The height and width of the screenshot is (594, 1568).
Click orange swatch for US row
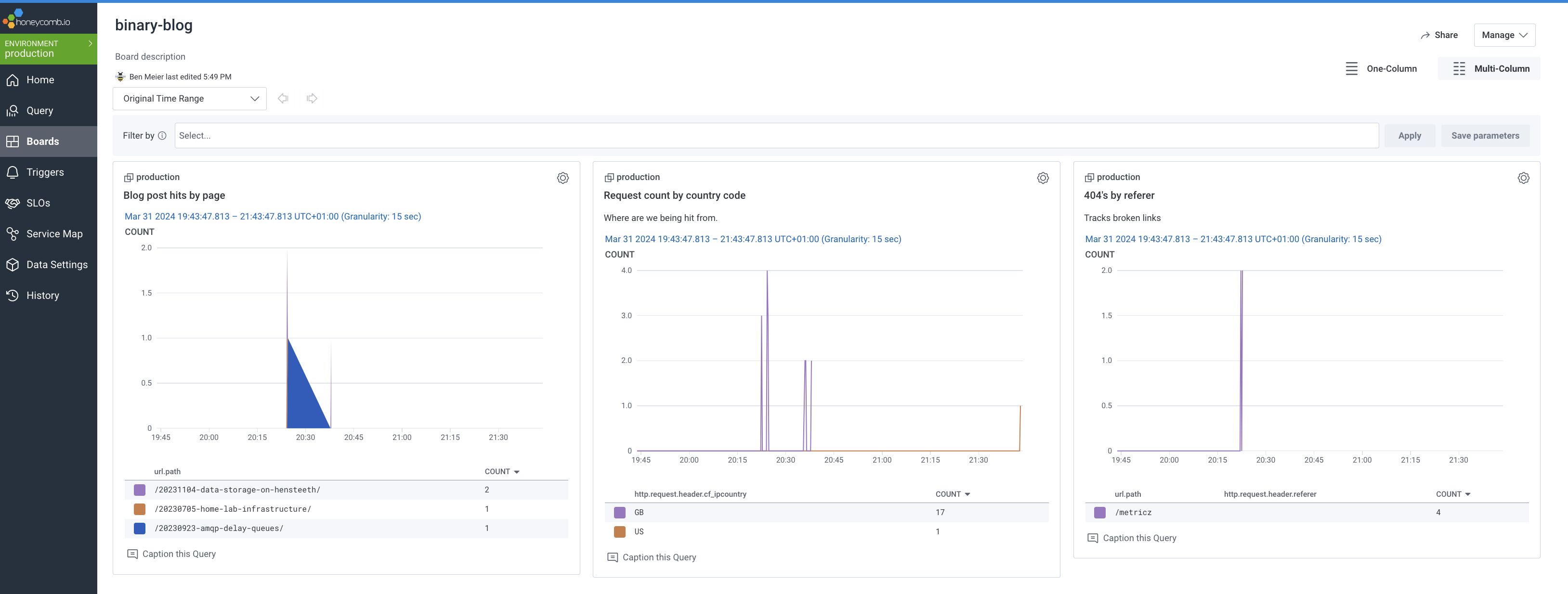click(620, 532)
